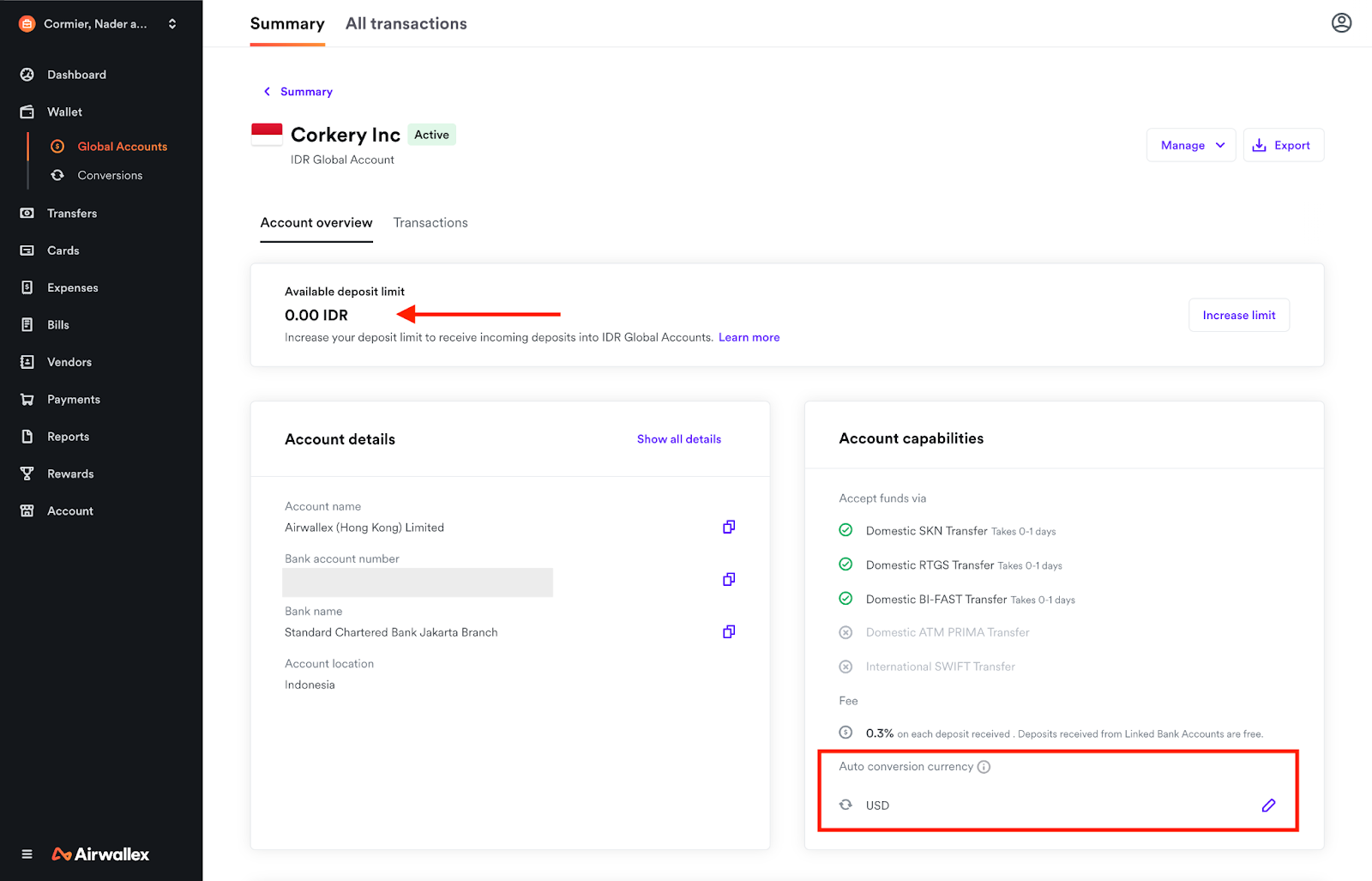Click the Auto conversion currency info icon
The width and height of the screenshot is (1372, 881).
click(x=984, y=767)
